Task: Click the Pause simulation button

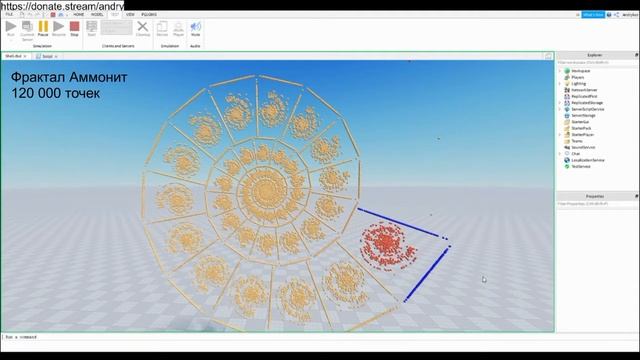Action: tap(43, 29)
